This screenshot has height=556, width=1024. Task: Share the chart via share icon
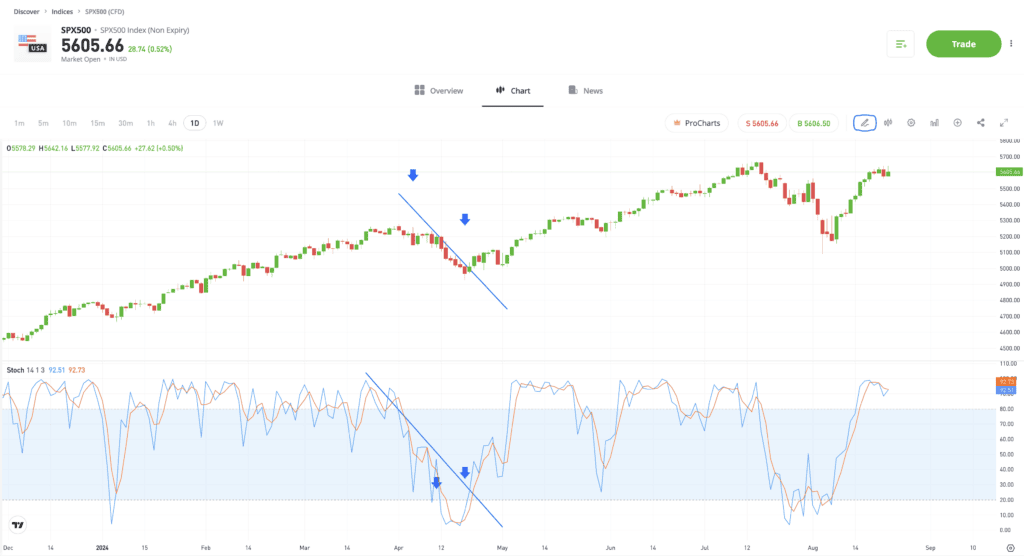point(981,123)
